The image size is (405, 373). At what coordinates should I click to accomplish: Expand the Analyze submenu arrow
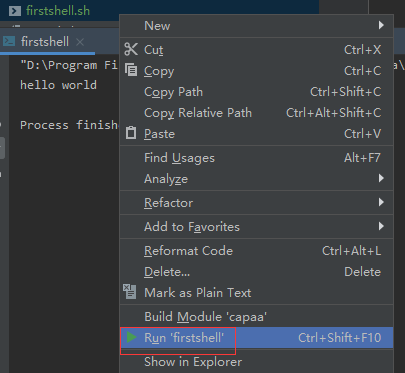[x=381, y=178]
